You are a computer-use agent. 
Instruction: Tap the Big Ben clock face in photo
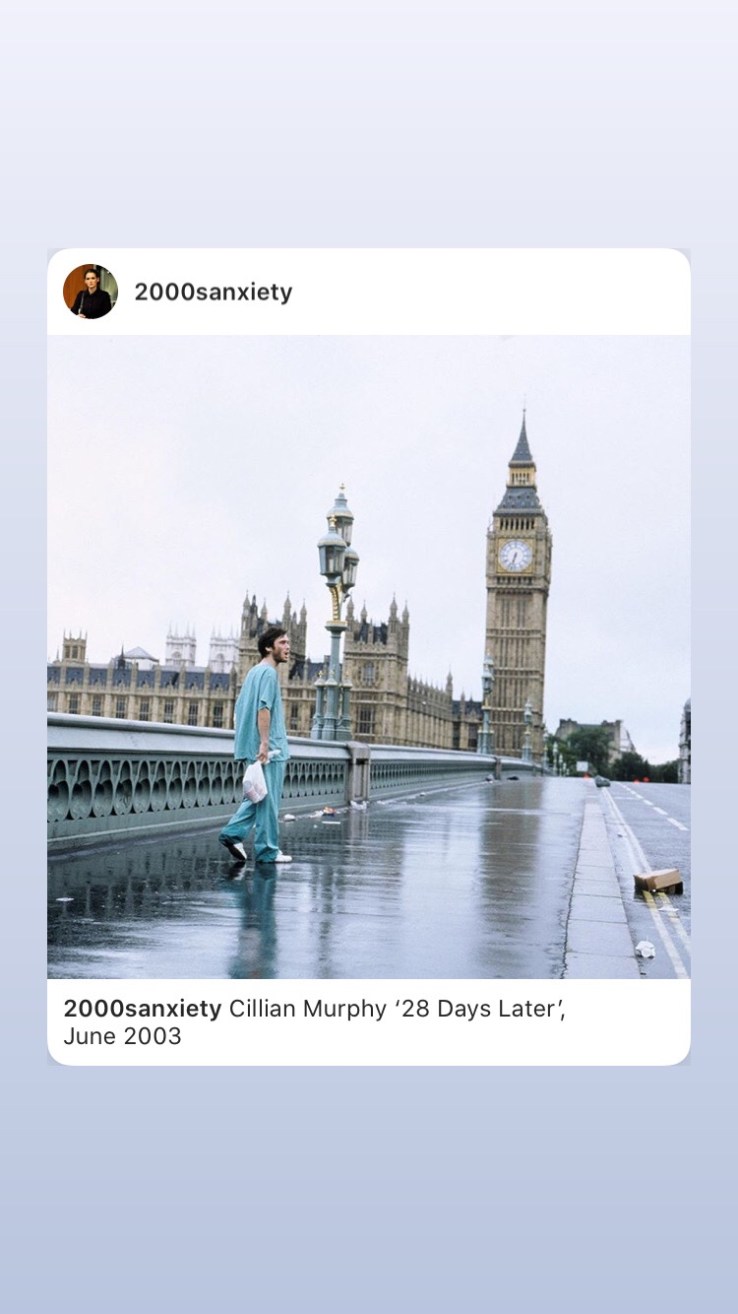tap(515, 555)
